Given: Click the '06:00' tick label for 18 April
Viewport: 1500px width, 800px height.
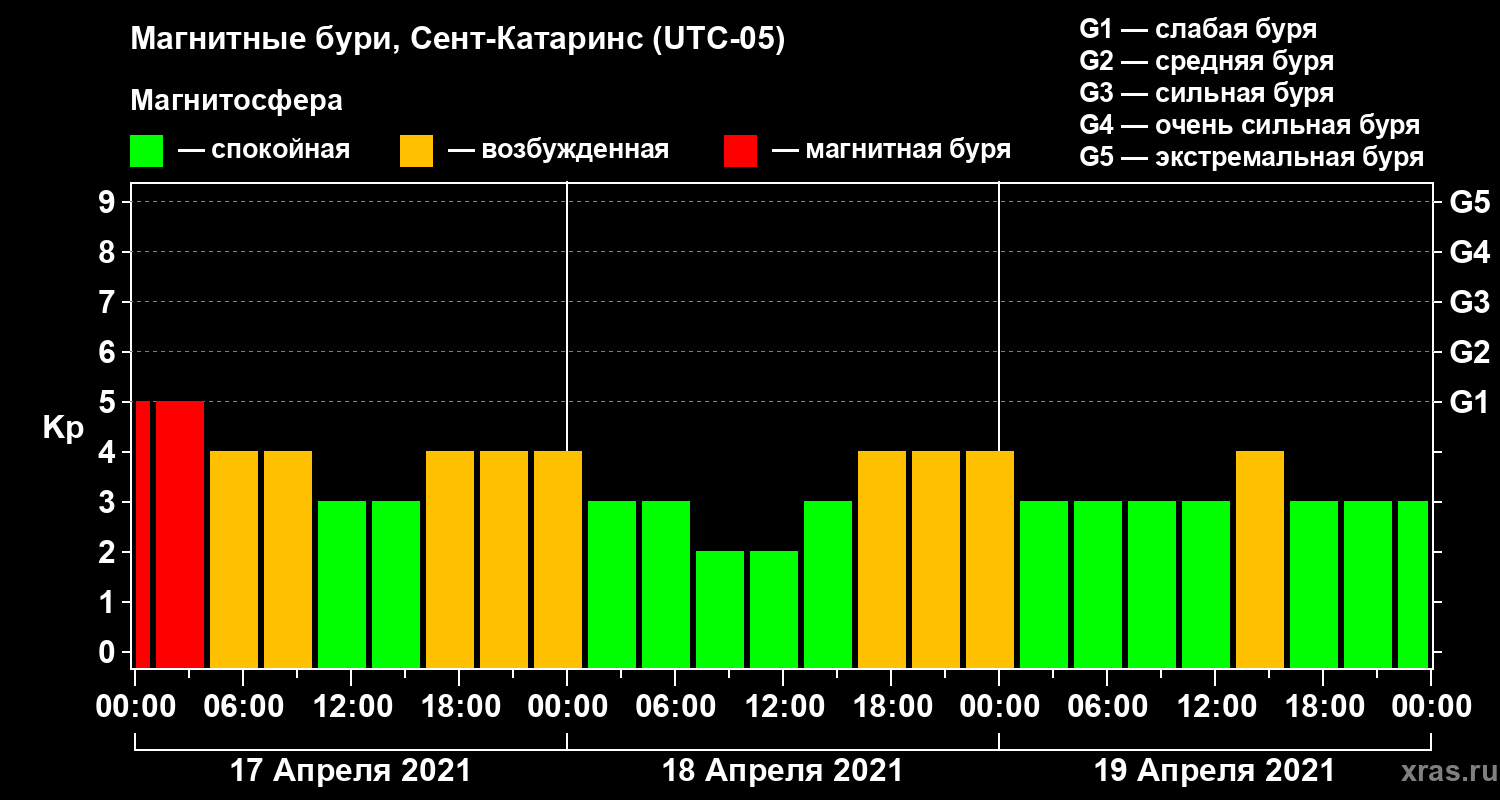Looking at the screenshot, I should (674, 706).
